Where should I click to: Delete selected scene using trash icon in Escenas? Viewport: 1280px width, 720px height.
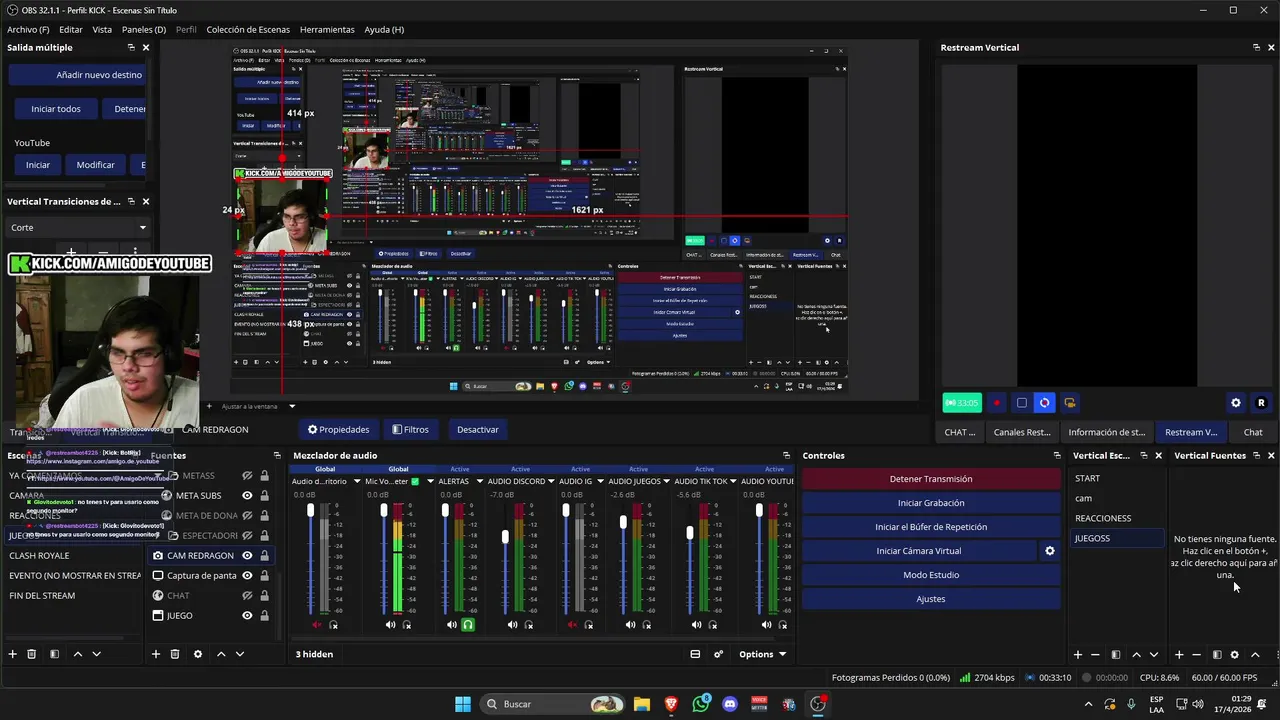(x=32, y=654)
